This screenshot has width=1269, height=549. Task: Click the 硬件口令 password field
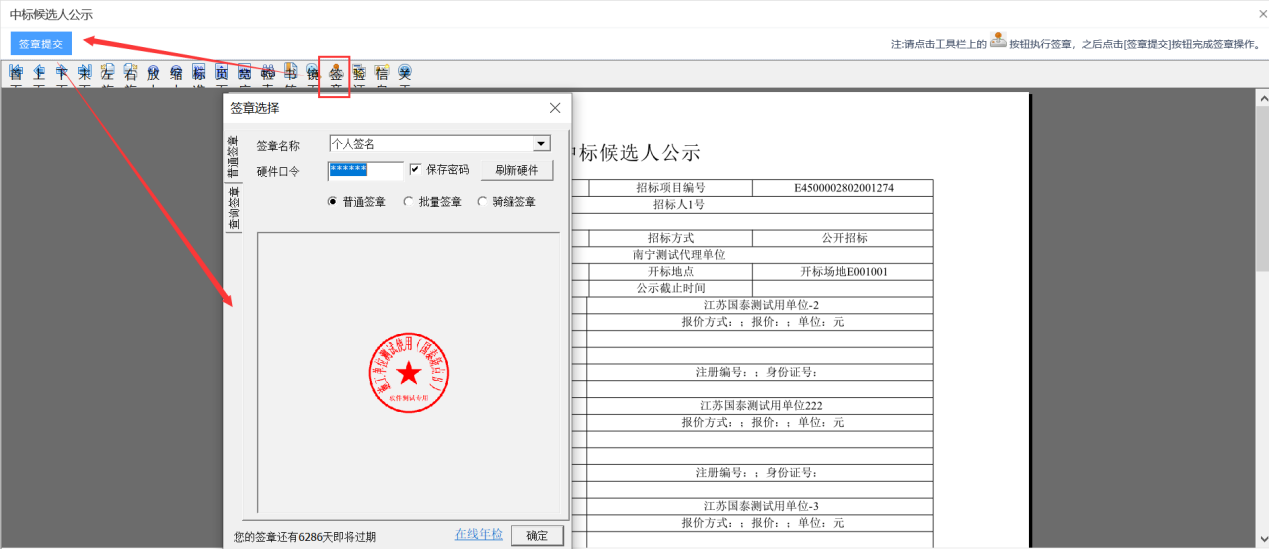point(365,171)
